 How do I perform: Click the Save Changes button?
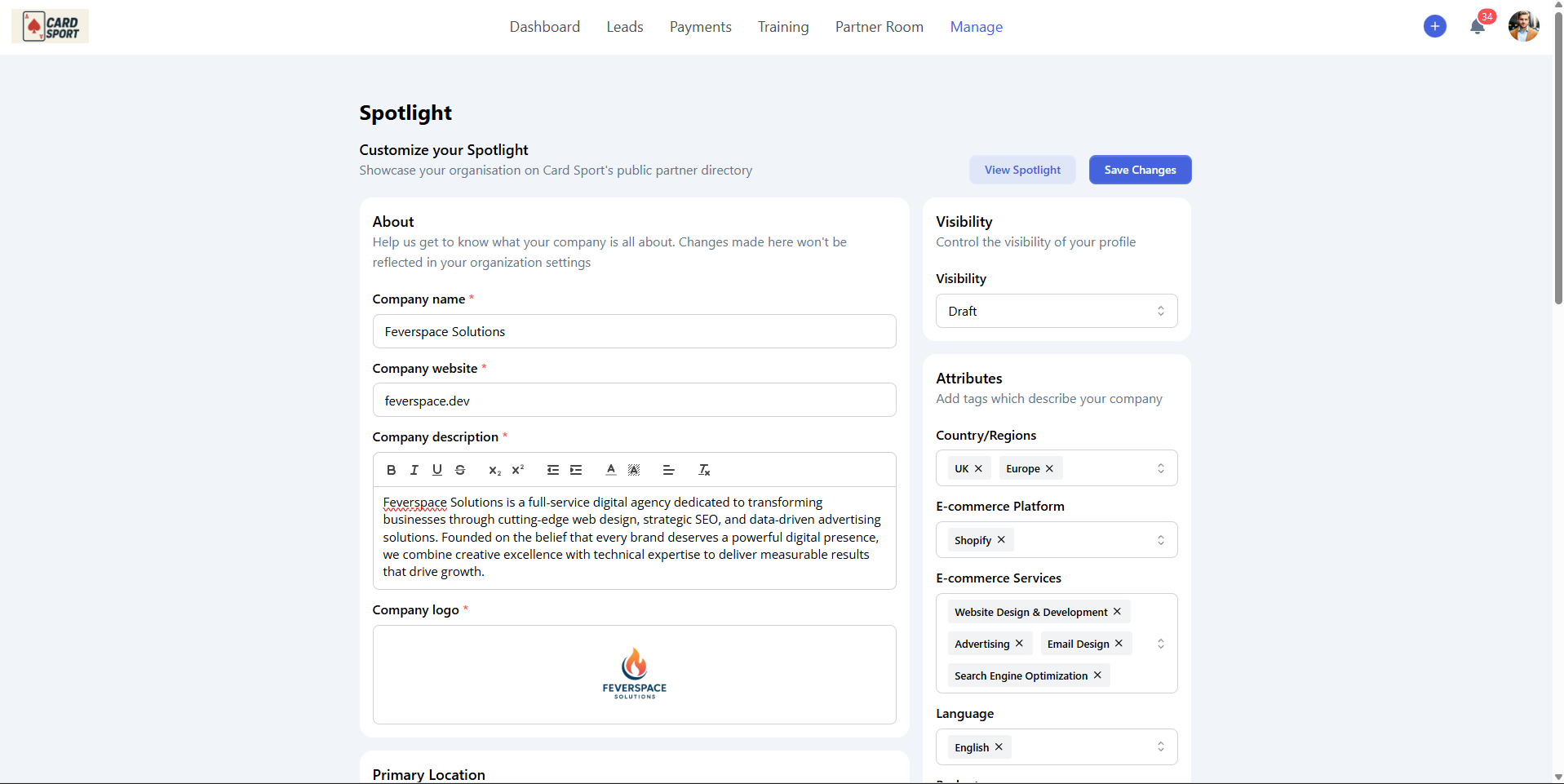click(1140, 170)
